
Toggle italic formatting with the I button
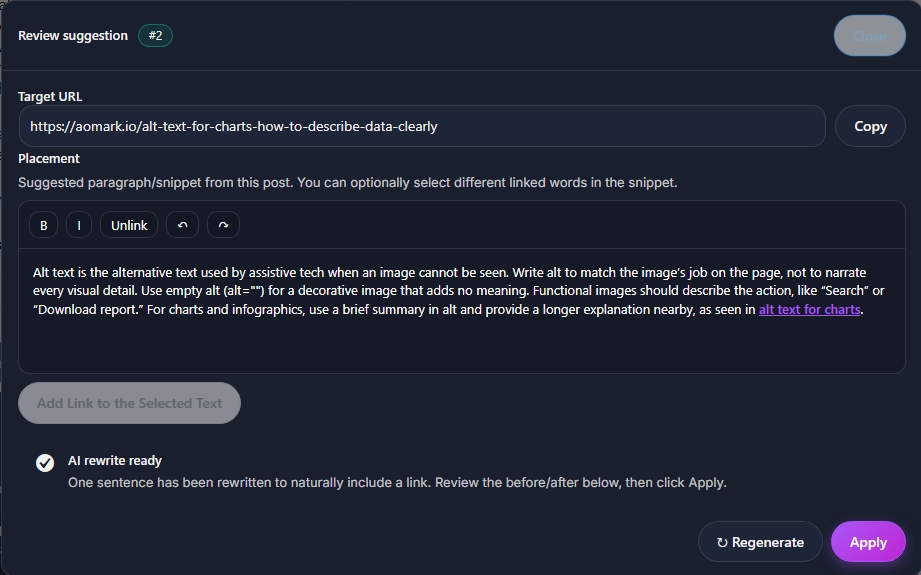[79, 225]
